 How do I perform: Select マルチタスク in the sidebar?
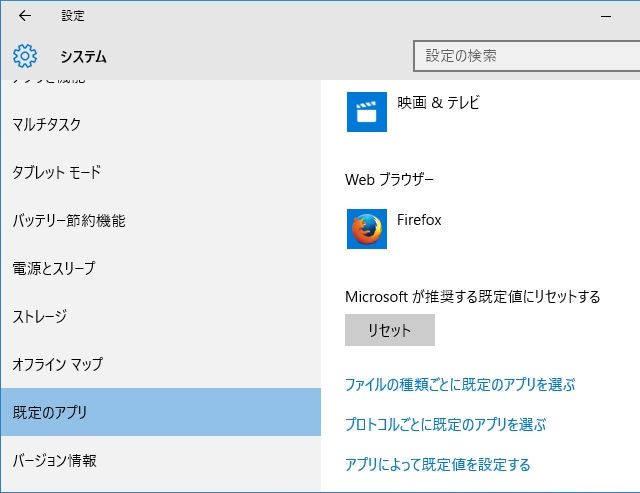click(x=160, y=124)
